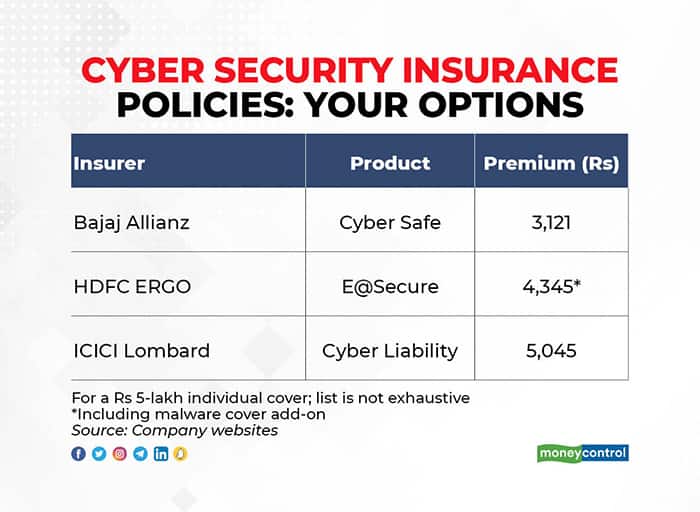
Task: Select the Product column header
Action: point(390,163)
